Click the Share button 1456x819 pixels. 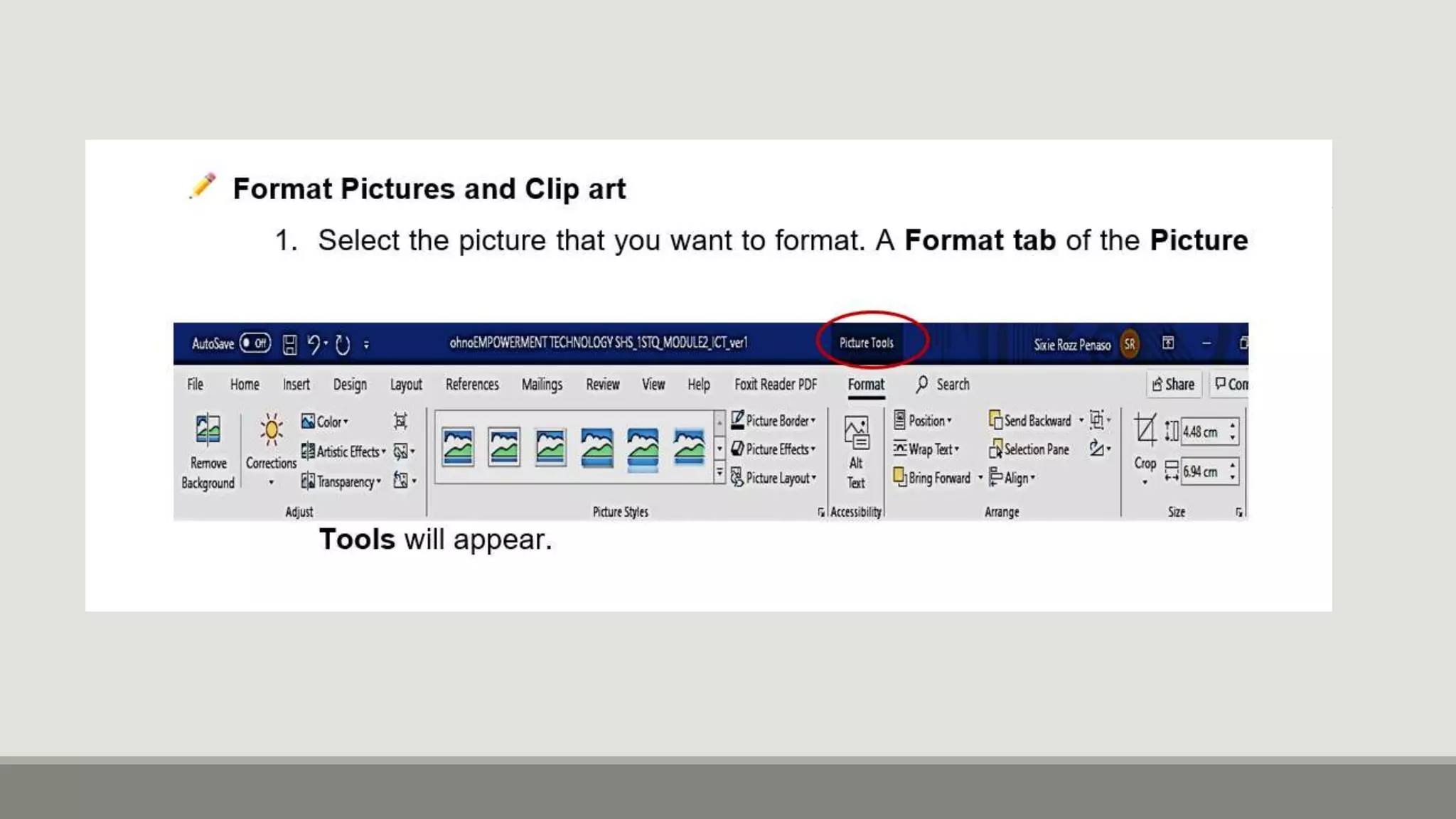click(x=1173, y=385)
